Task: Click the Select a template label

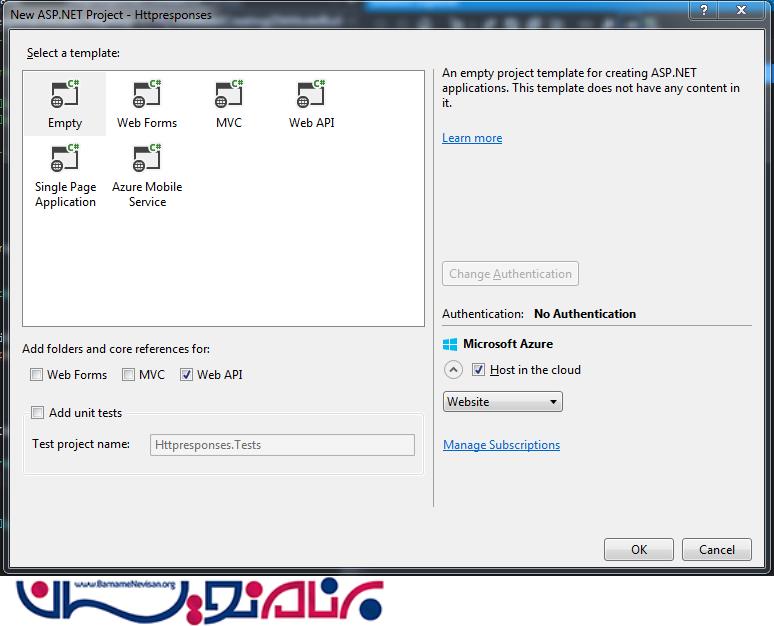Action: (74, 53)
